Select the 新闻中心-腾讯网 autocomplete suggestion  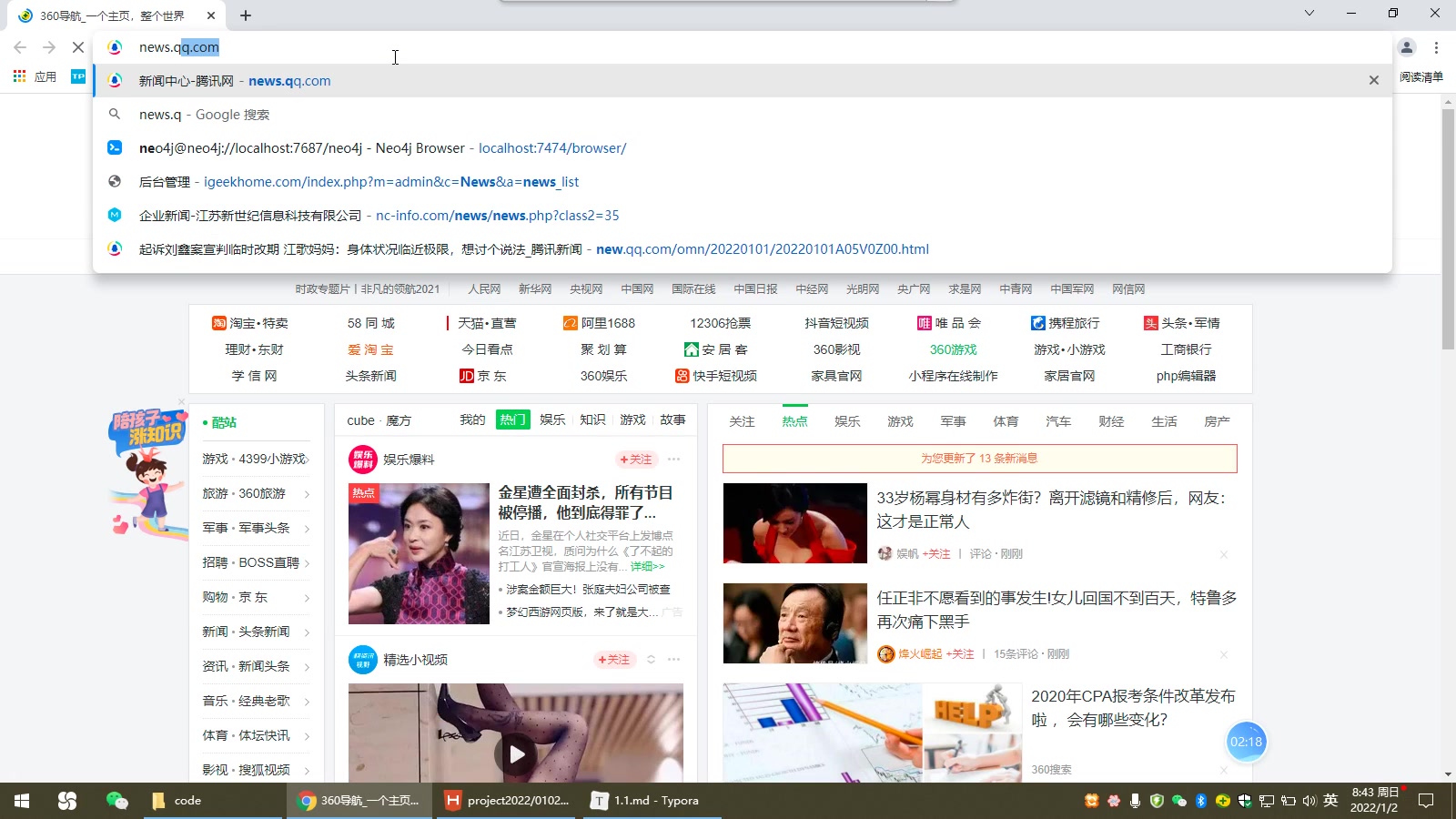point(743,80)
